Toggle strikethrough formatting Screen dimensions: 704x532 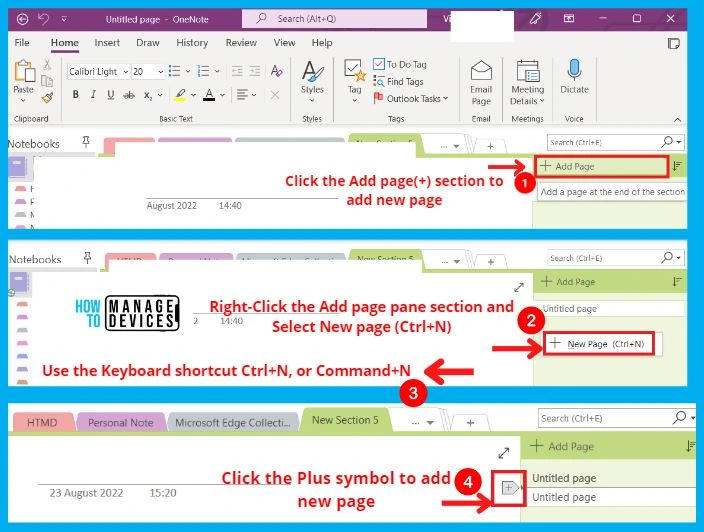pos(129,95)
